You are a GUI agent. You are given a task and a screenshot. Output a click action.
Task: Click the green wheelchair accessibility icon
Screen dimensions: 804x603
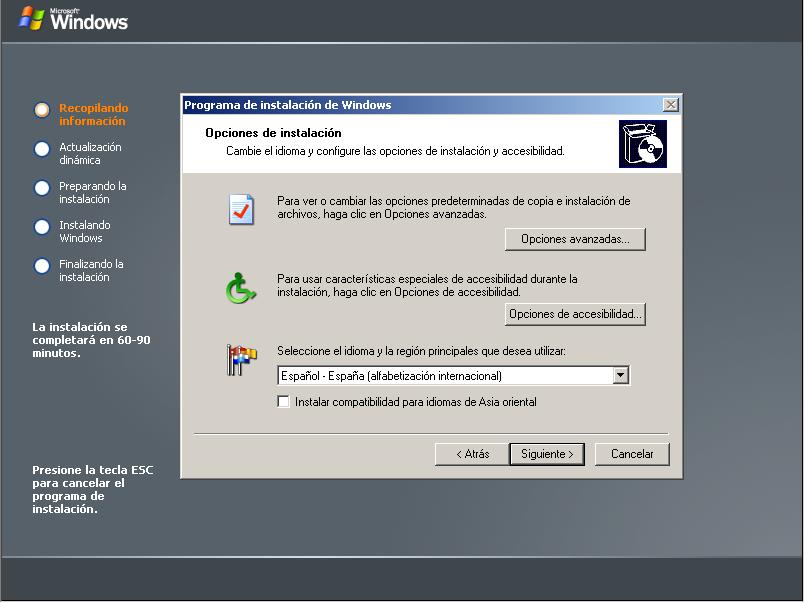point(240,288)
